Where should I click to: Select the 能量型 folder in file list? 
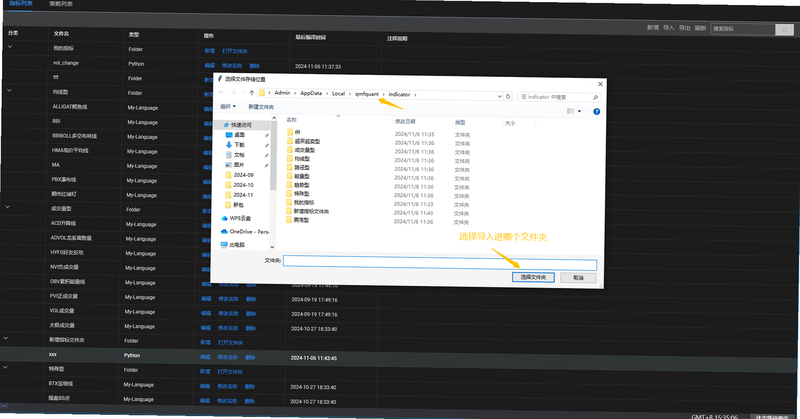pos(302,176)
